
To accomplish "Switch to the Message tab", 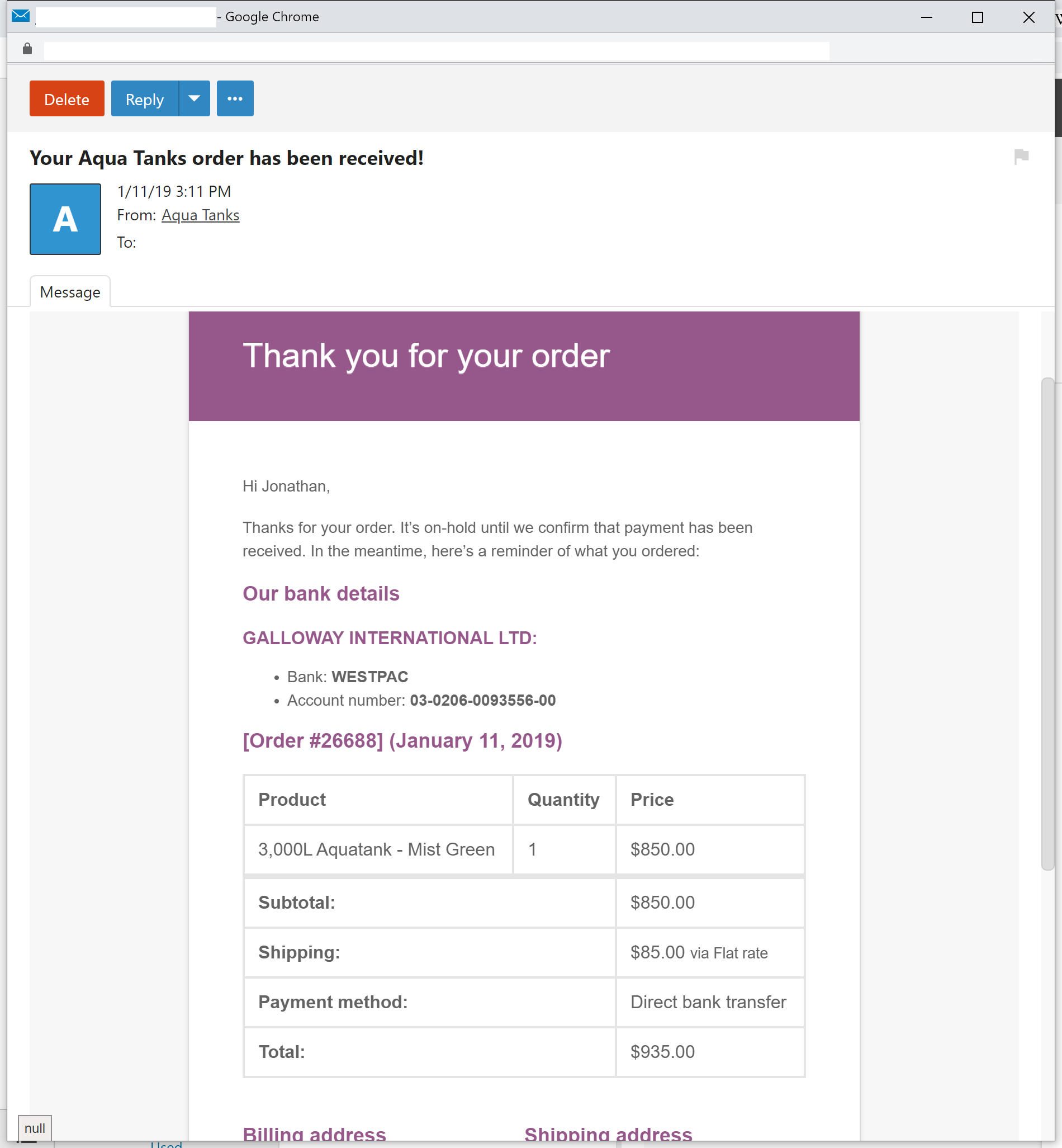I will (70, 292).
